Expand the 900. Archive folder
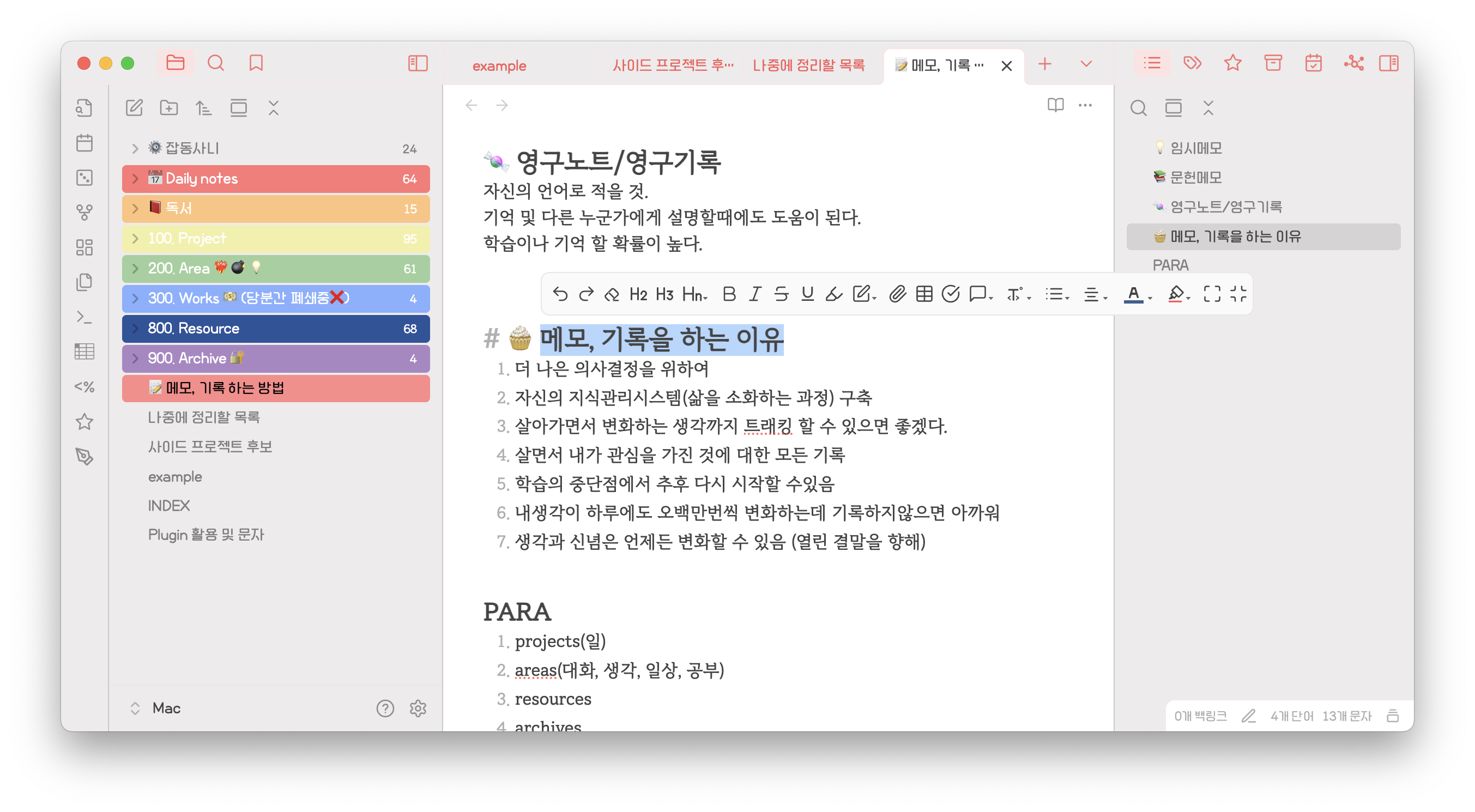Viewport: 1475px width, 812px height. click(x=135, y=359)
